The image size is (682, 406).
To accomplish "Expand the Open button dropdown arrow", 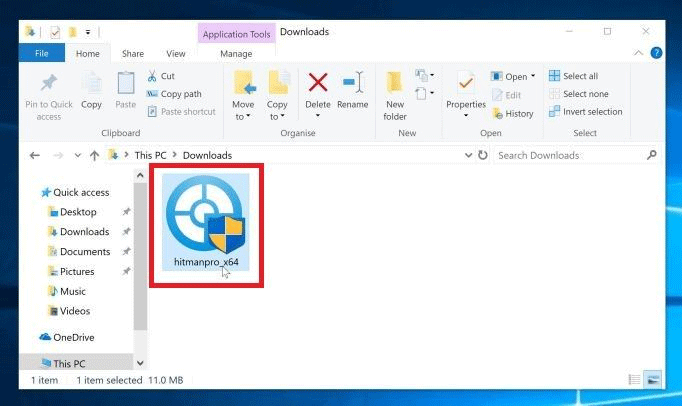I will [533, 76].
